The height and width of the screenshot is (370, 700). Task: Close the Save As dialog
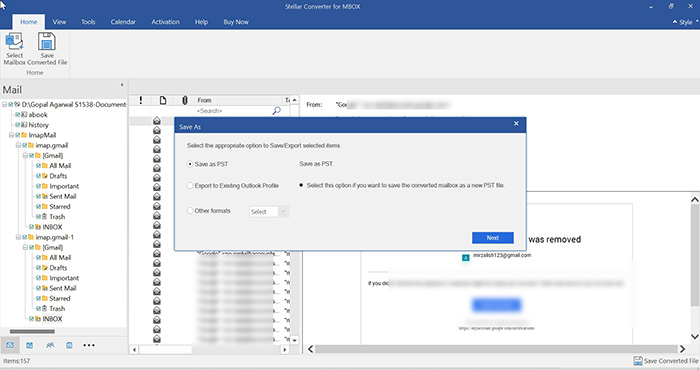(x=516, y=124)
